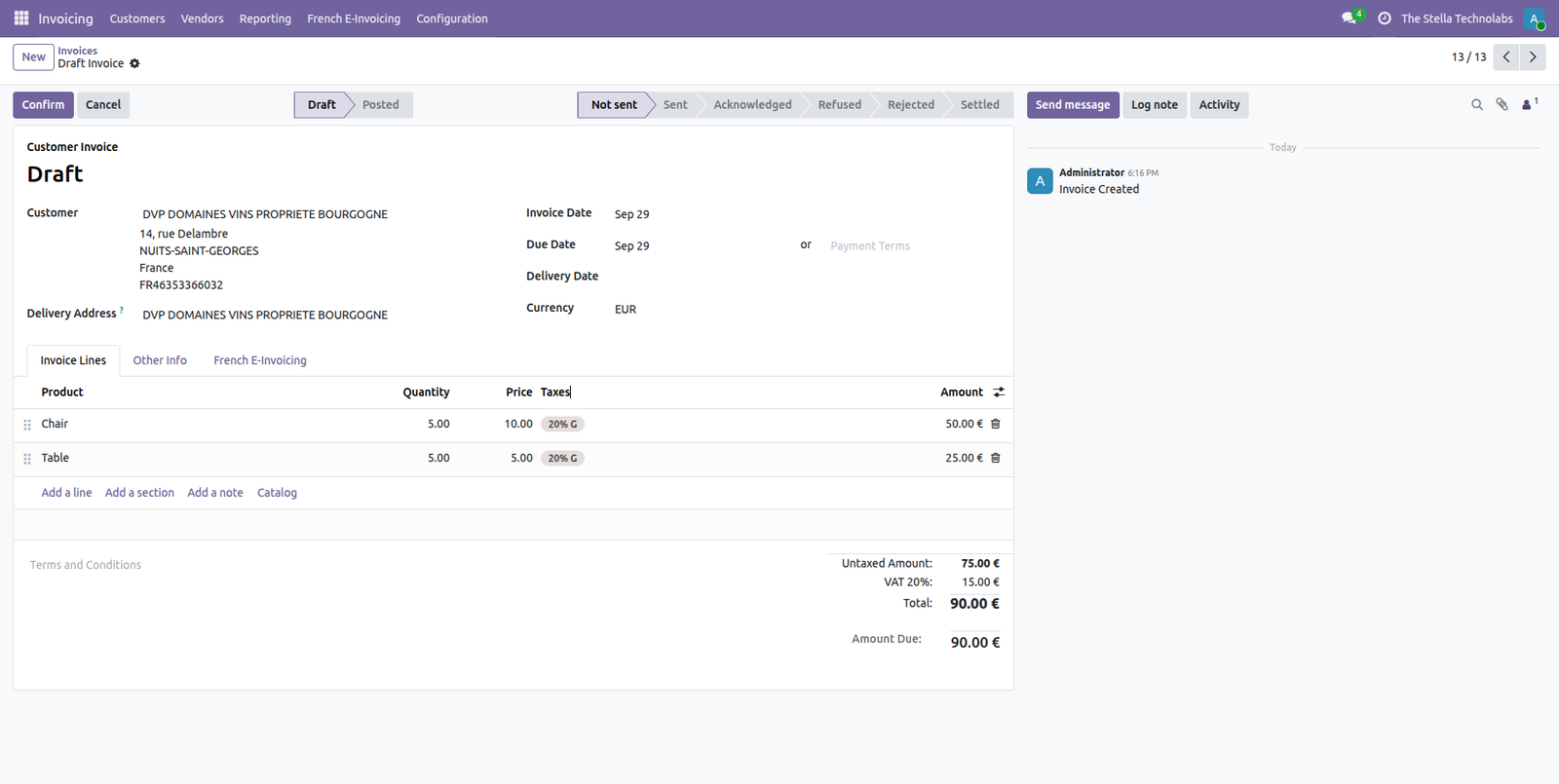Open the product Catalog
Screen dimensions: 1559x784
(277, 493)
